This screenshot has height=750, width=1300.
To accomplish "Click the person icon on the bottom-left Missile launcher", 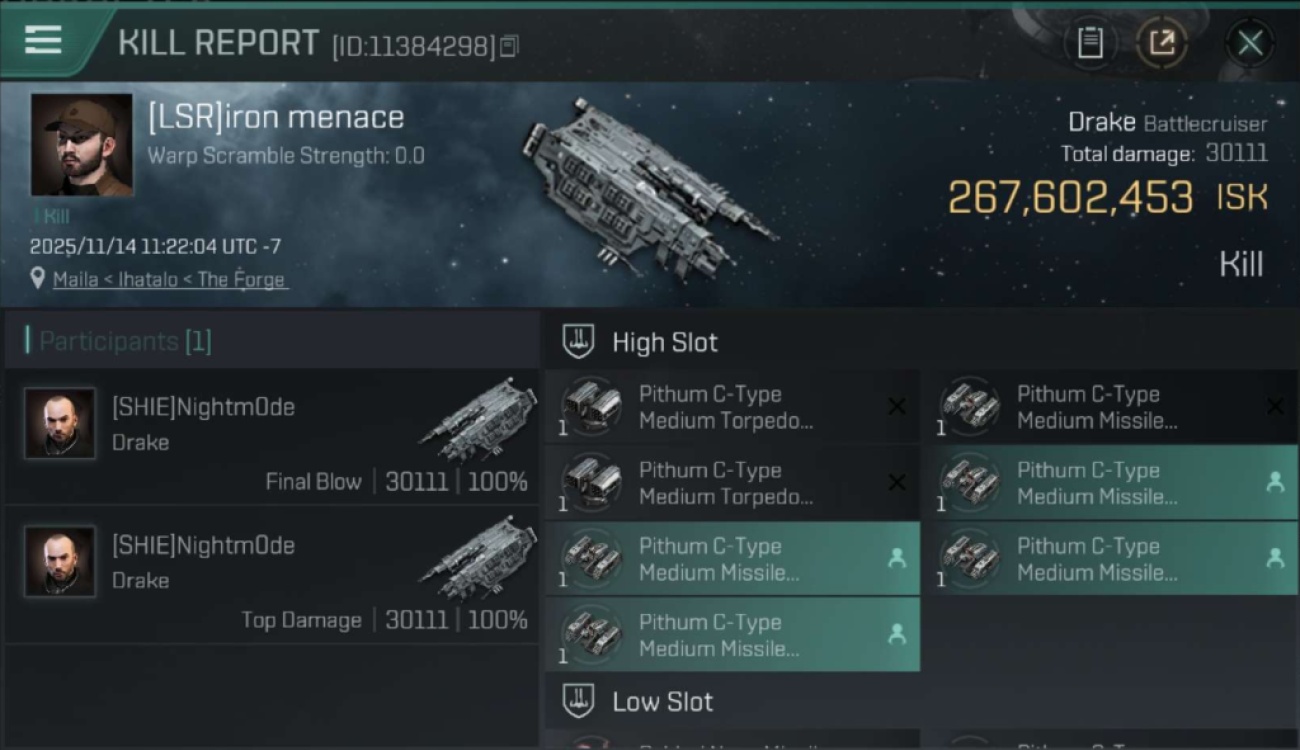I will pos(897,634).
